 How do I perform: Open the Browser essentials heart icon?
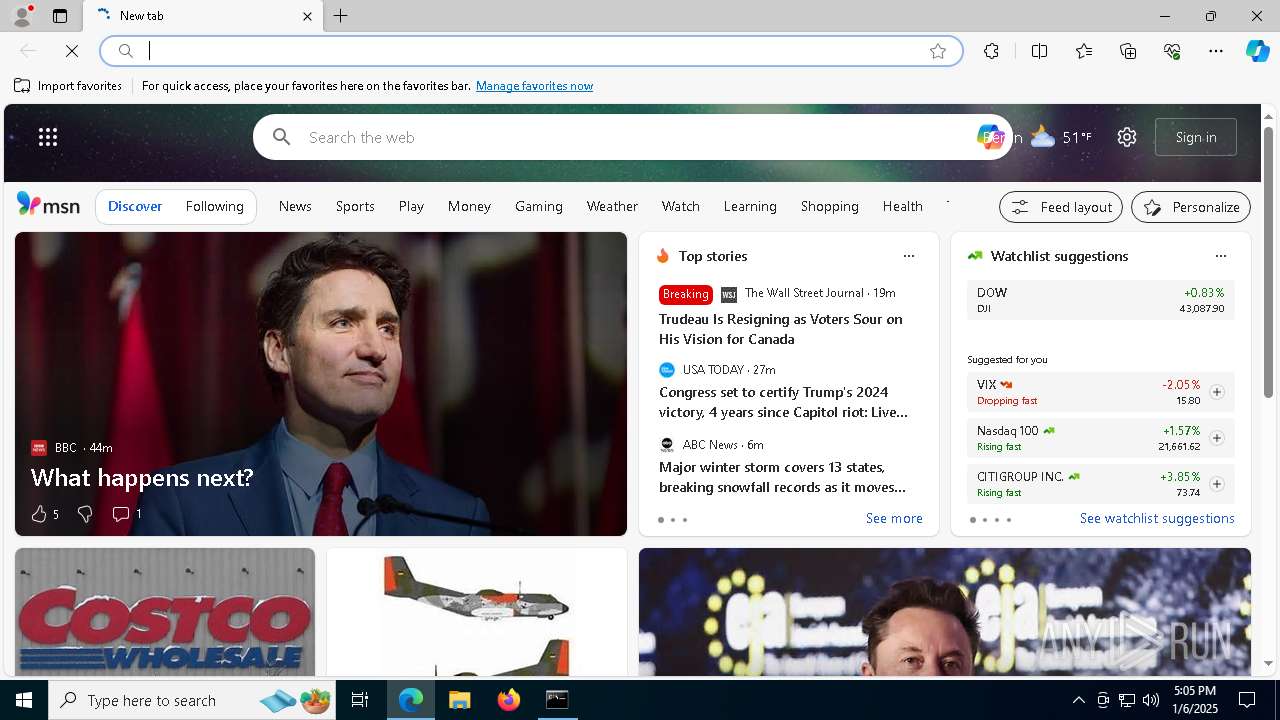pyautogui.click(x=1172, y=51)
